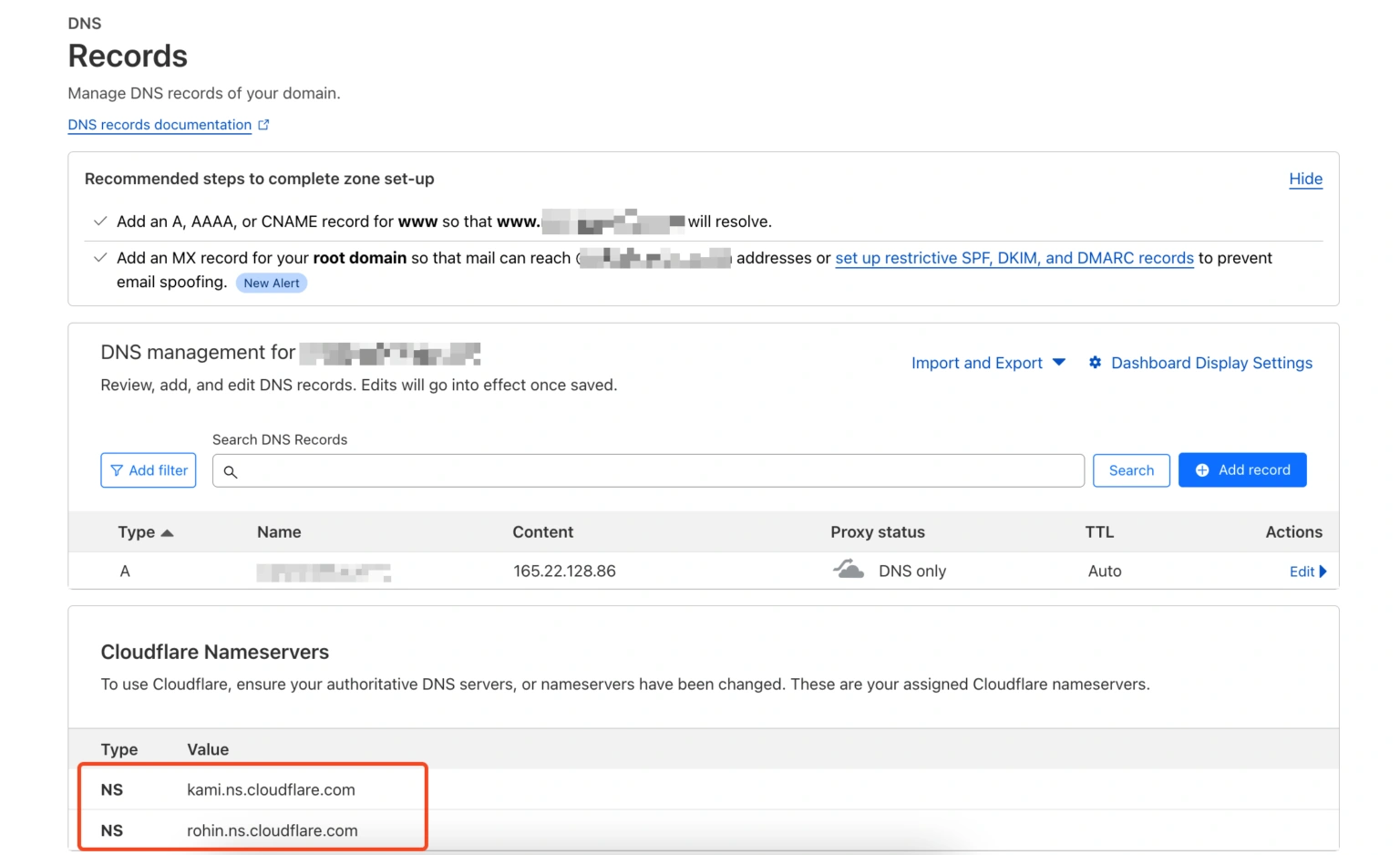
Task: Select the 165.22.128.86 content value
Action: (x=564, y=572)
